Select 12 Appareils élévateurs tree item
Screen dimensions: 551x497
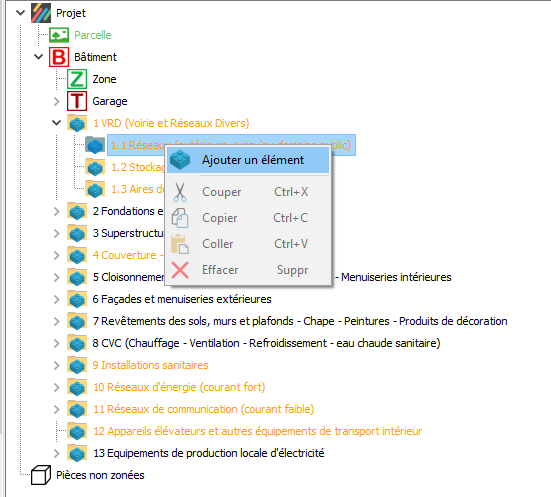tap(257, 431)
